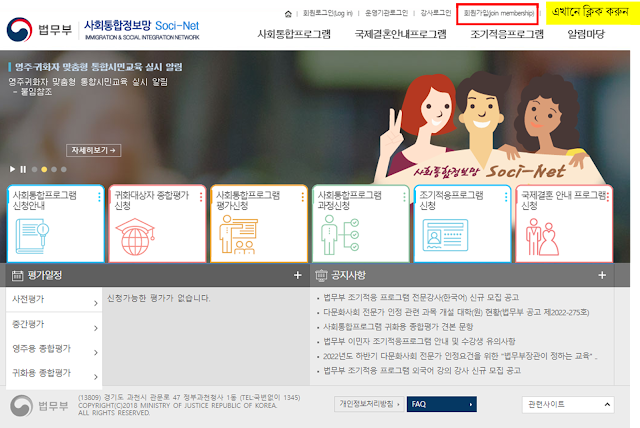
Task: Click the plus icon beside 공지사항
Action: (601, 275)
